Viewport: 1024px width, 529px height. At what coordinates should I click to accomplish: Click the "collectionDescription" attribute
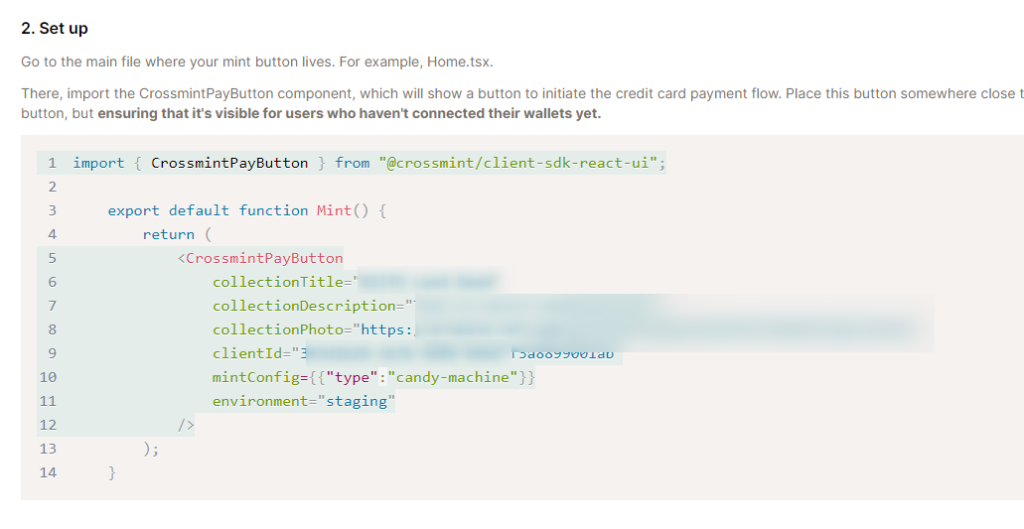304,306
